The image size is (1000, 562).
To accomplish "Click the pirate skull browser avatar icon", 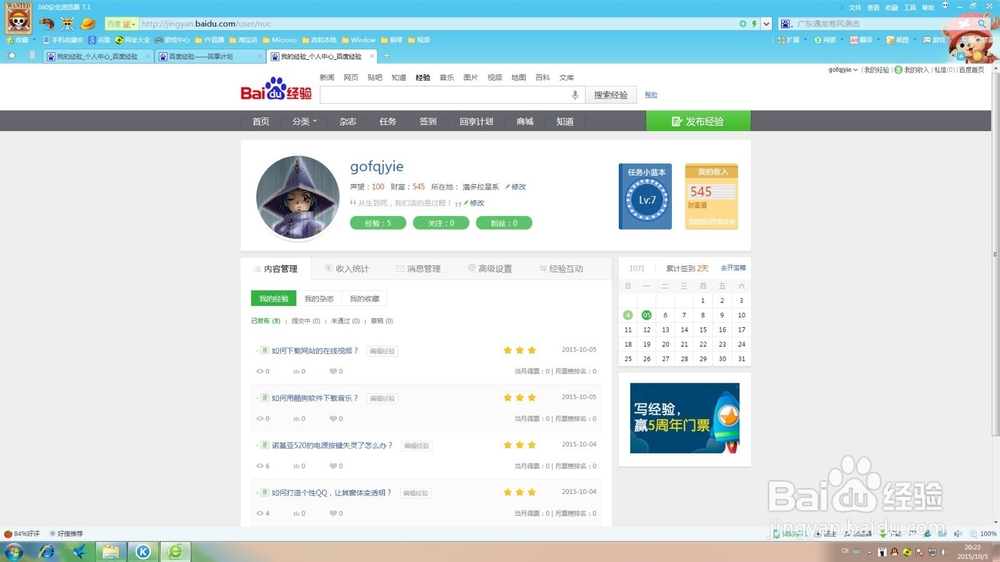I will coord(18,17).
